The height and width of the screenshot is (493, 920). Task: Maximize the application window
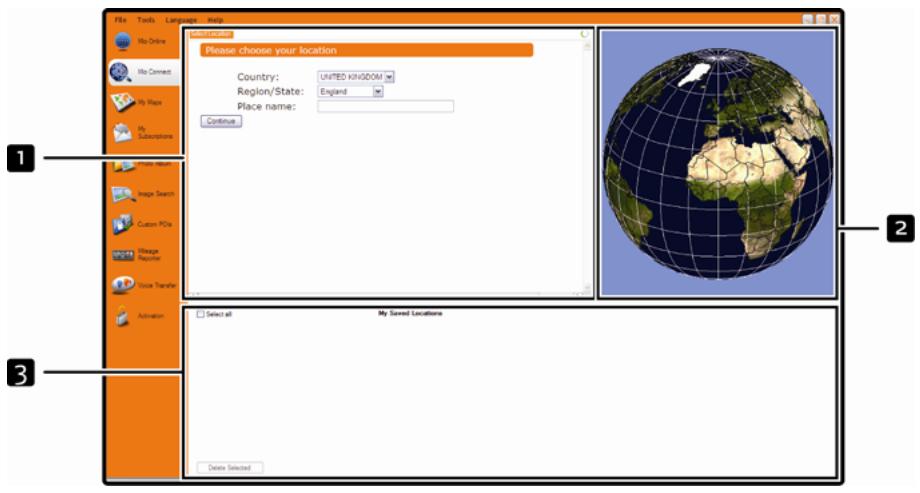click(x=821, y=19)
